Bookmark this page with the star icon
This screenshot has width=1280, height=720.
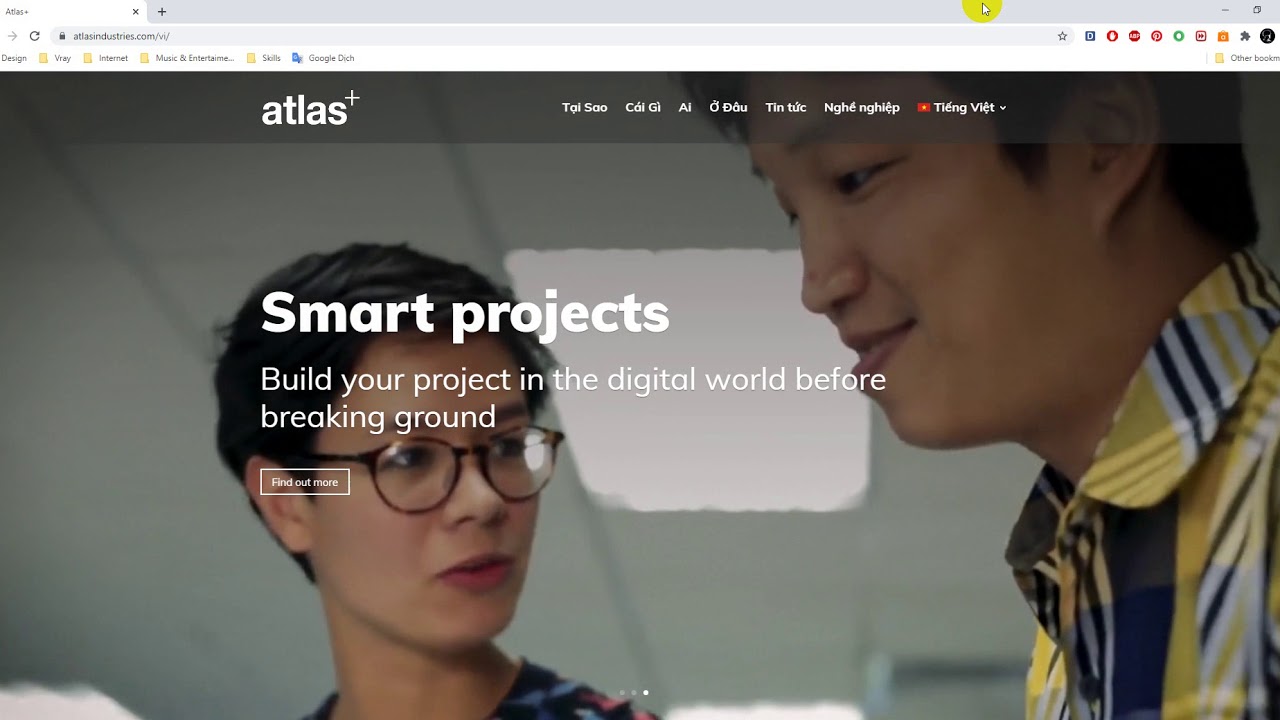click(1062, 36)
